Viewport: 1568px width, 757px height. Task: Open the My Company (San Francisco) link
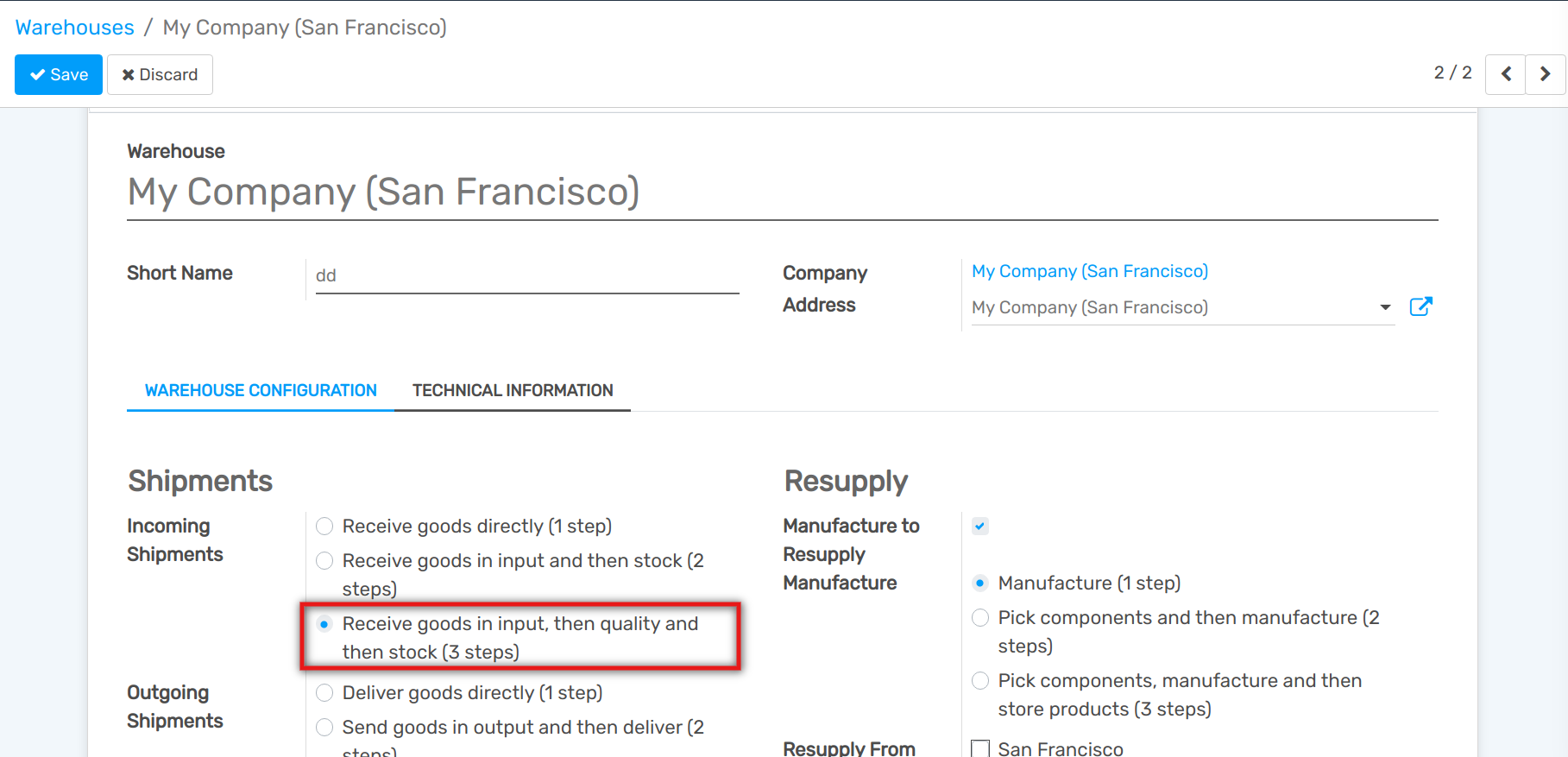click(x=1089, y=270)
